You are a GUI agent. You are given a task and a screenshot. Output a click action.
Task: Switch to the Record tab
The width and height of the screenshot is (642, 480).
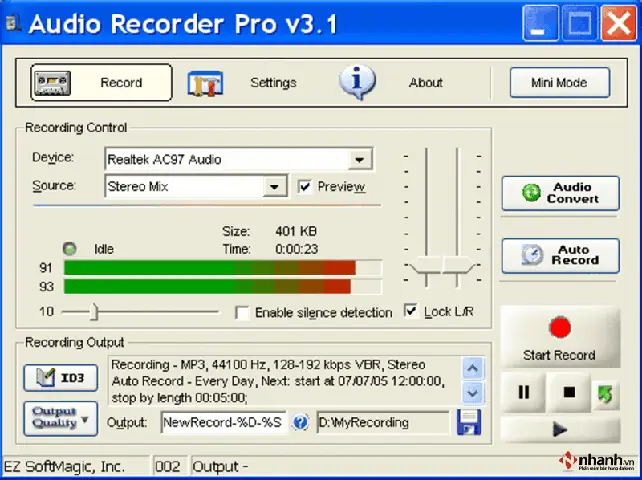tap(101, 82)
